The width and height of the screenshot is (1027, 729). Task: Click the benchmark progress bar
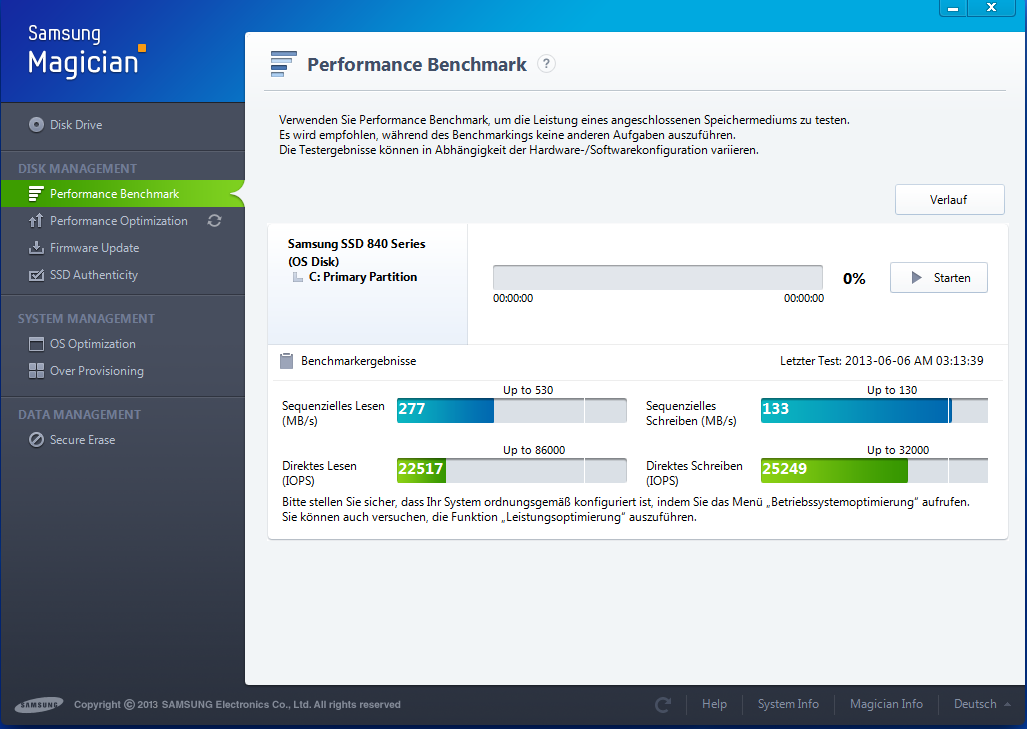pyautogui.click(x=658, y=278)
